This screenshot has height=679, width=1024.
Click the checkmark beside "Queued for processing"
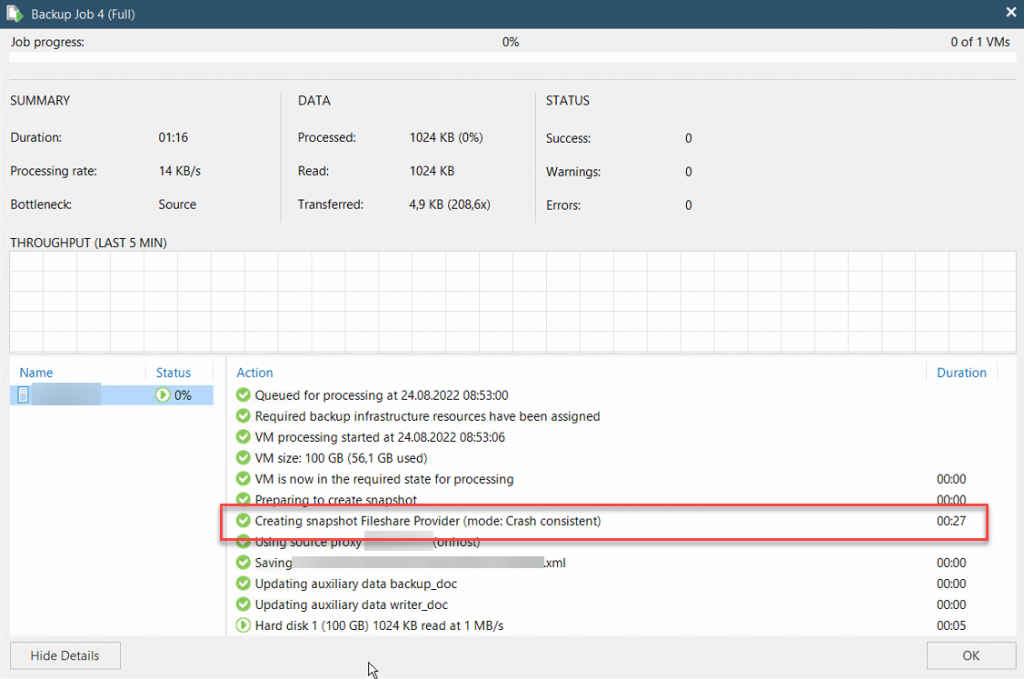(241, 395)
